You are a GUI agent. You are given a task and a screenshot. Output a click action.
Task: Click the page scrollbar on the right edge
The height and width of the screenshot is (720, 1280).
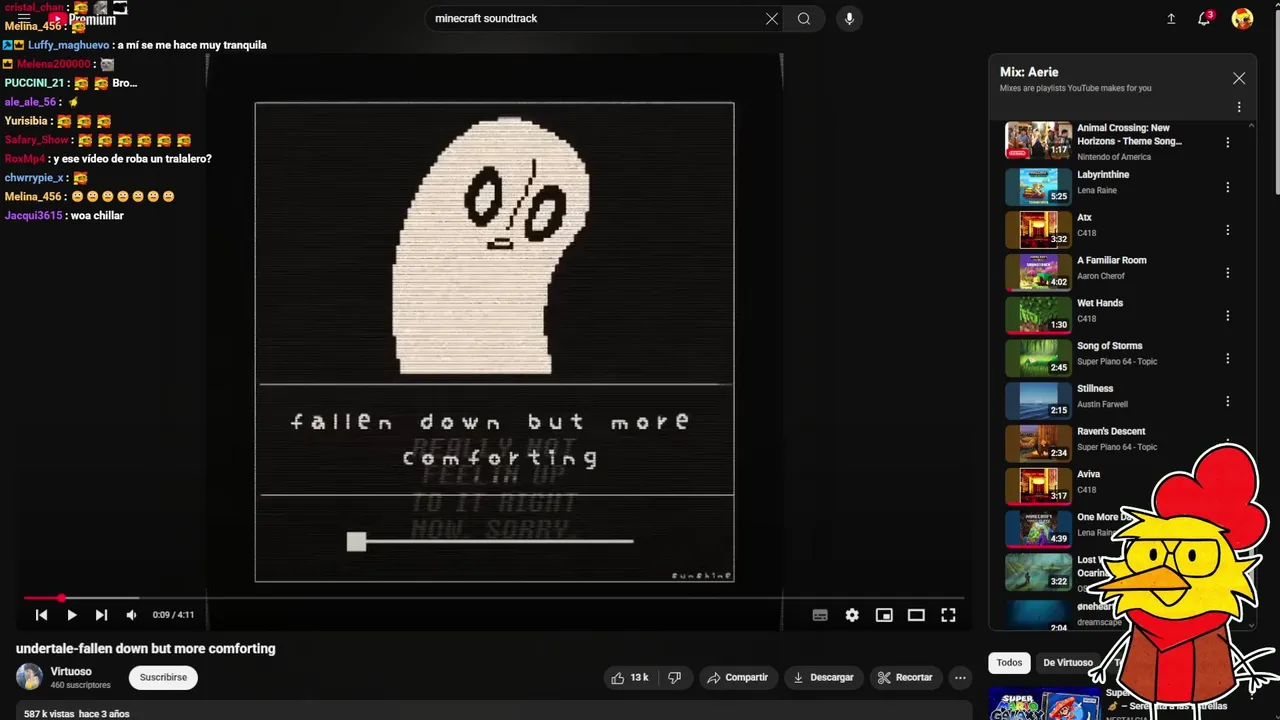1276,100
